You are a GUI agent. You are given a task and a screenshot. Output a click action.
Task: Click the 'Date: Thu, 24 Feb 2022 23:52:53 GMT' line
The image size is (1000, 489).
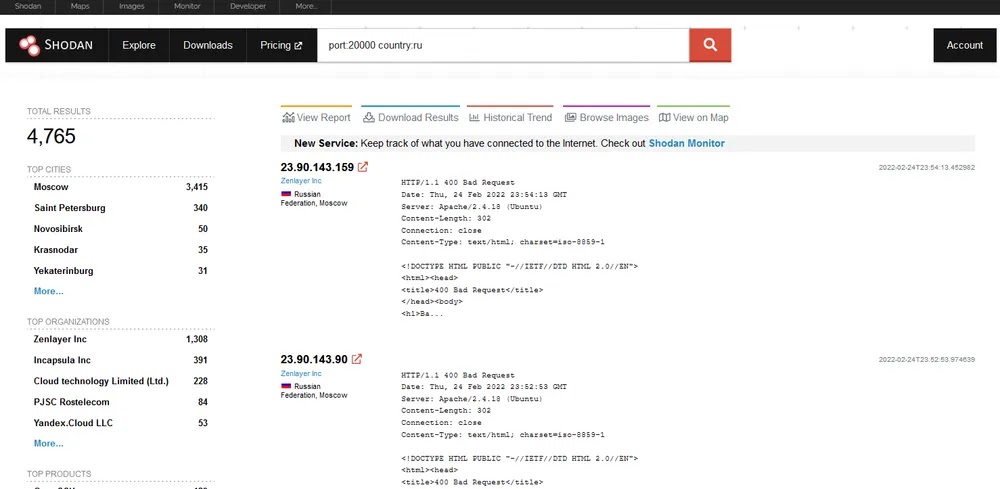coord(484,387)
